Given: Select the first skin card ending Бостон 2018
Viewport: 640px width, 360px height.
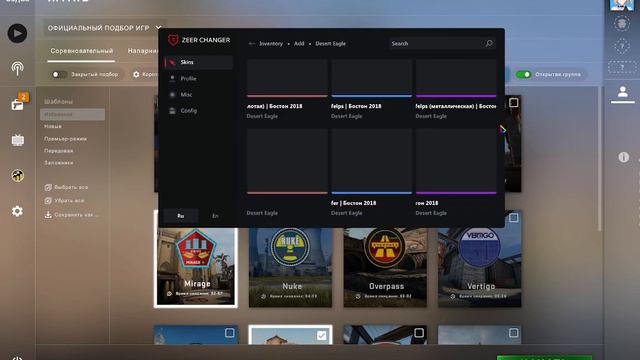Looking at the screenshot, I should pos(287,89).
